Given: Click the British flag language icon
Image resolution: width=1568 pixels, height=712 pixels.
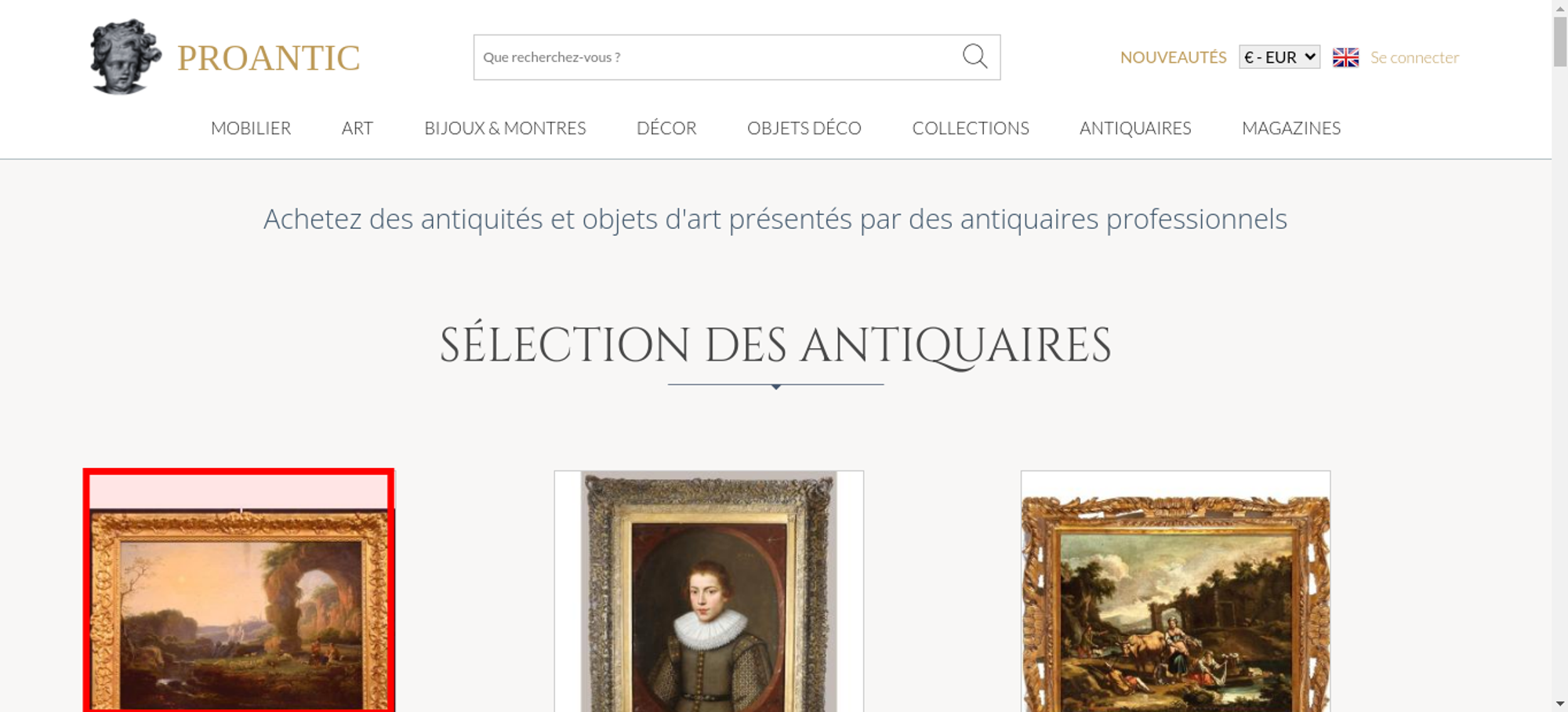Looking at the screenshot, I should coord(1345,57).
